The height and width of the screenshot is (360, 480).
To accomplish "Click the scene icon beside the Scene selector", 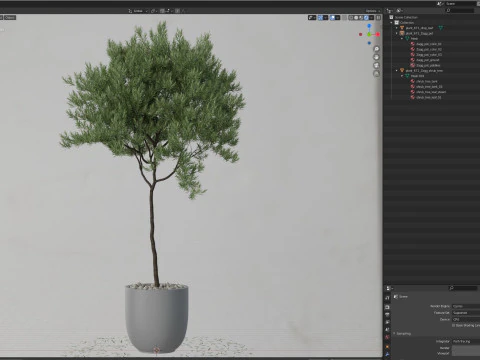I will coord(440,4).
